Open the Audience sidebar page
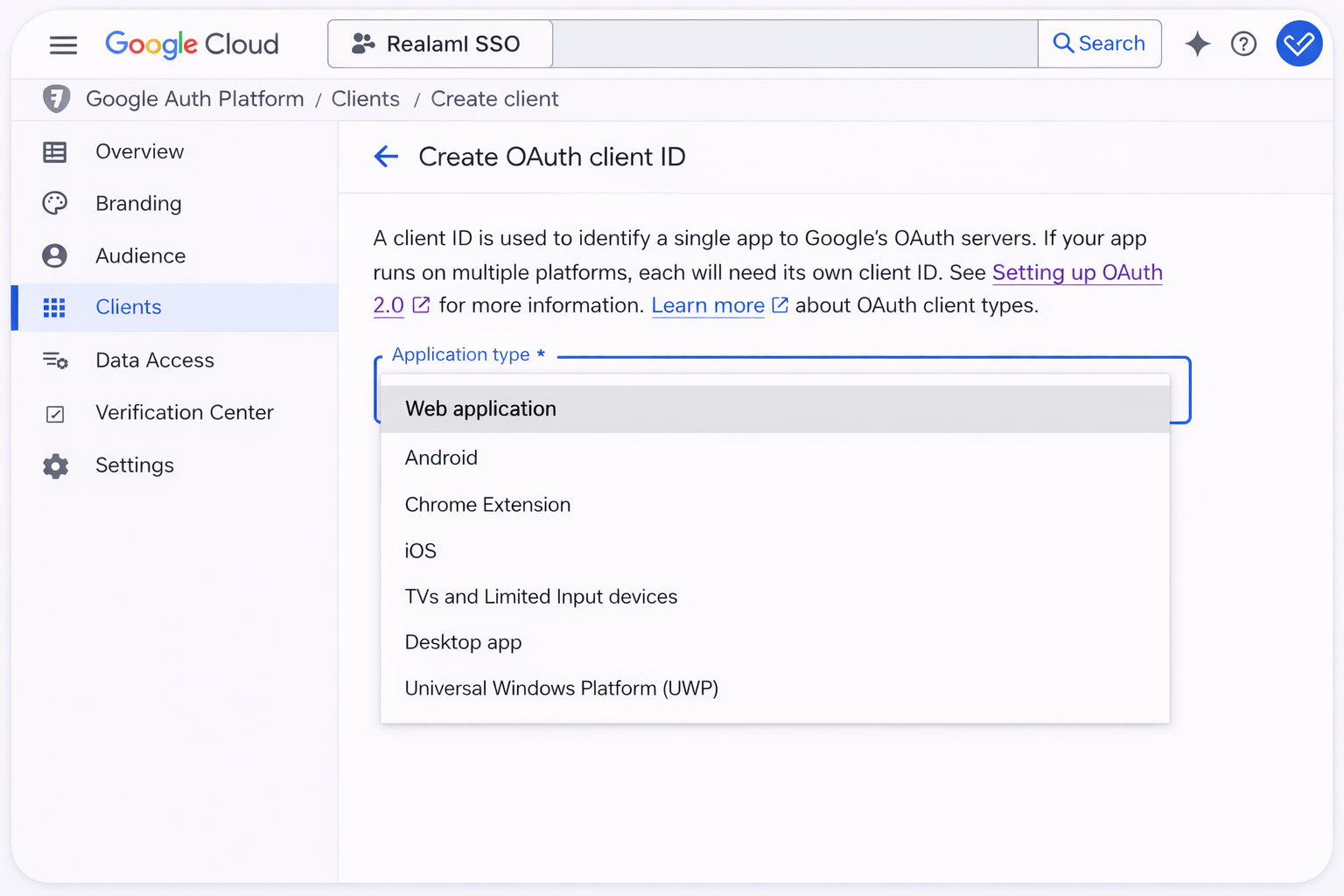Viewport: 1344px width, 896px height. coord(140,255)
